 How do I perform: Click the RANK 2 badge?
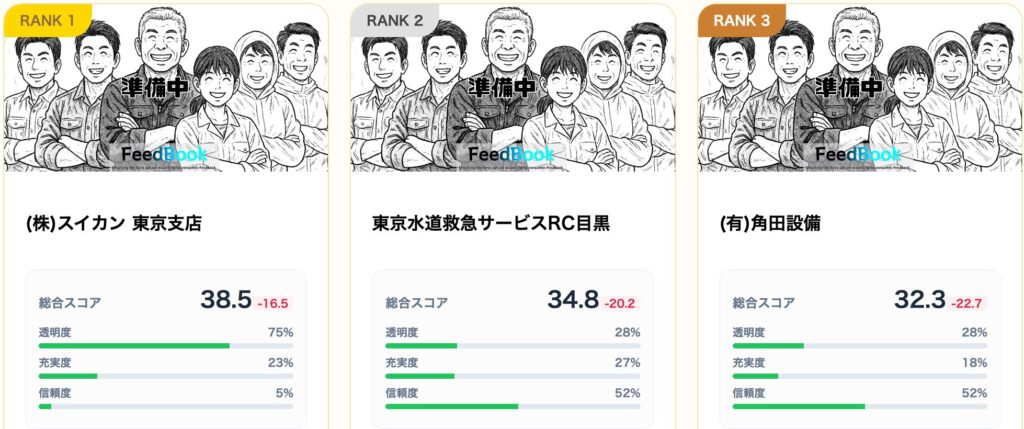point(394,19)
